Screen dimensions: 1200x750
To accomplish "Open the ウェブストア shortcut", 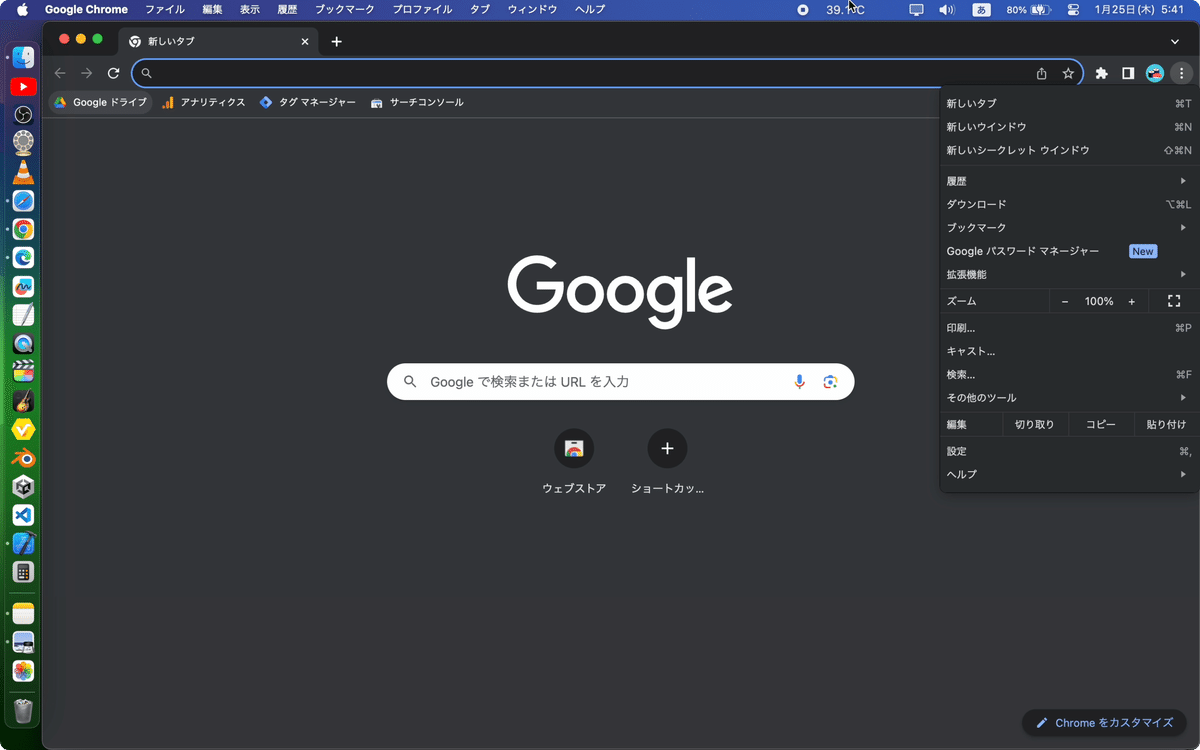I will (x=574, y=461).
